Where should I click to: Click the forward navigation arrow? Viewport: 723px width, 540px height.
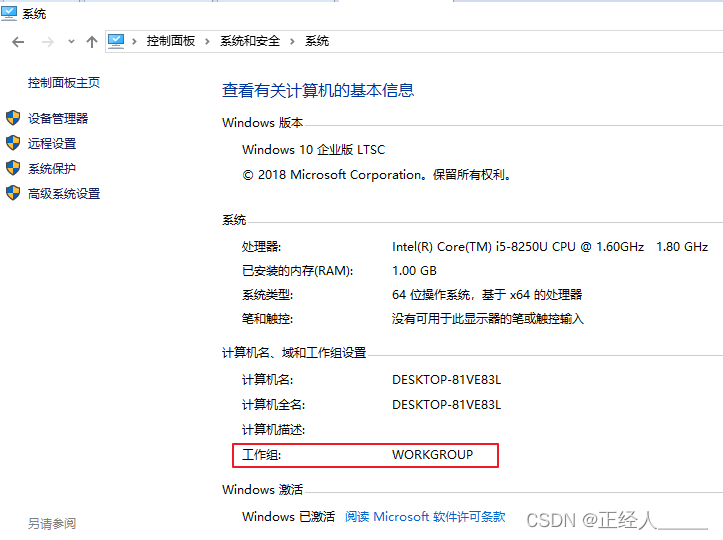(x=47, y=42)
